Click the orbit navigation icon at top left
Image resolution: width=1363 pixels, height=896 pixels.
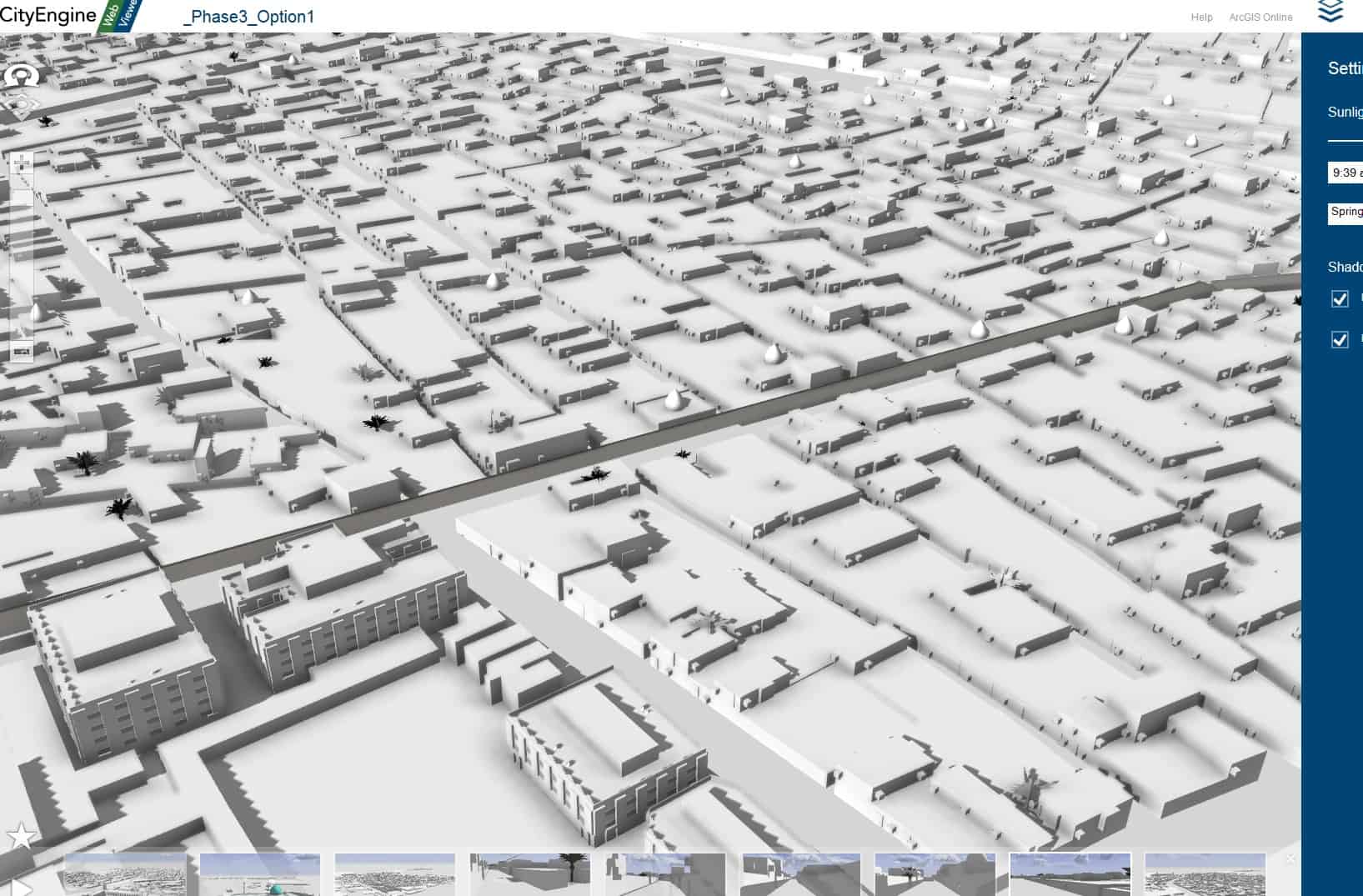click(22, 76)
